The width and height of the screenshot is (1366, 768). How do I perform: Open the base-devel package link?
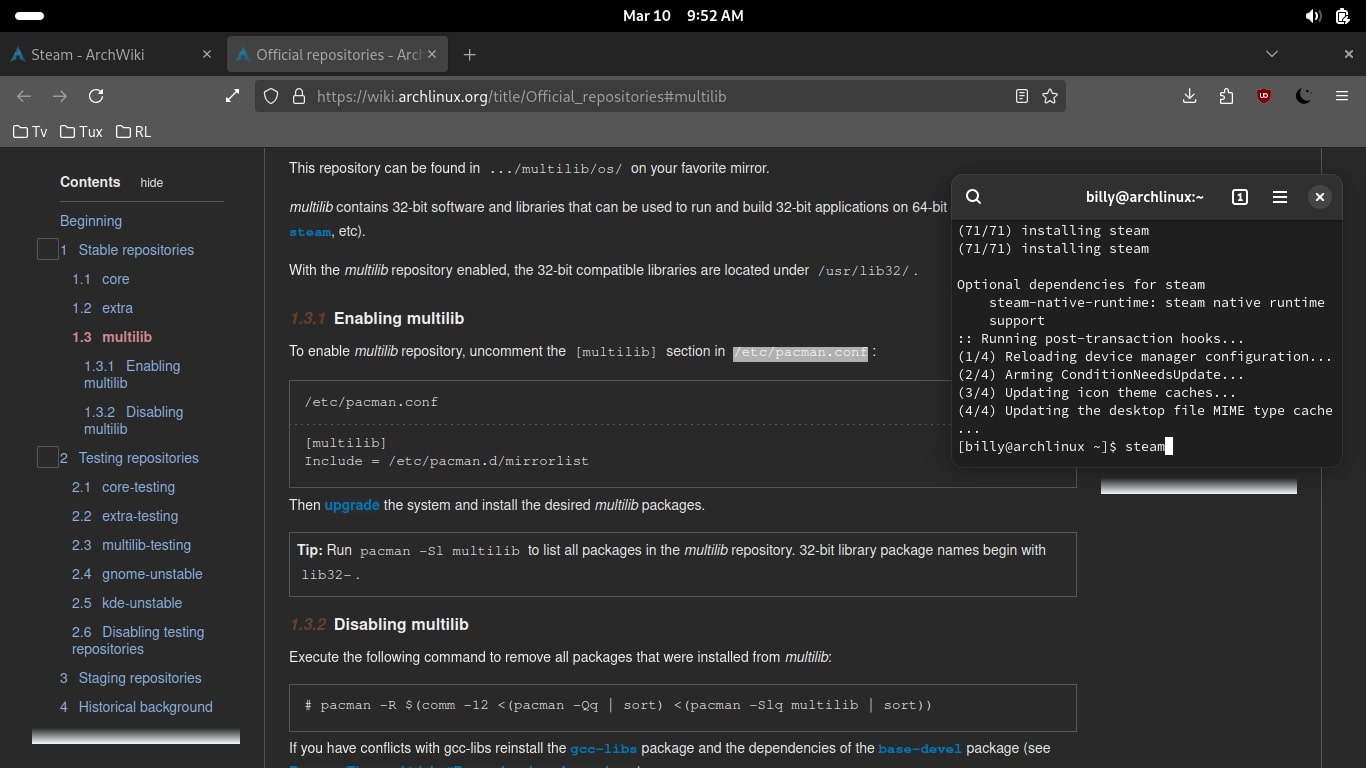920,748
